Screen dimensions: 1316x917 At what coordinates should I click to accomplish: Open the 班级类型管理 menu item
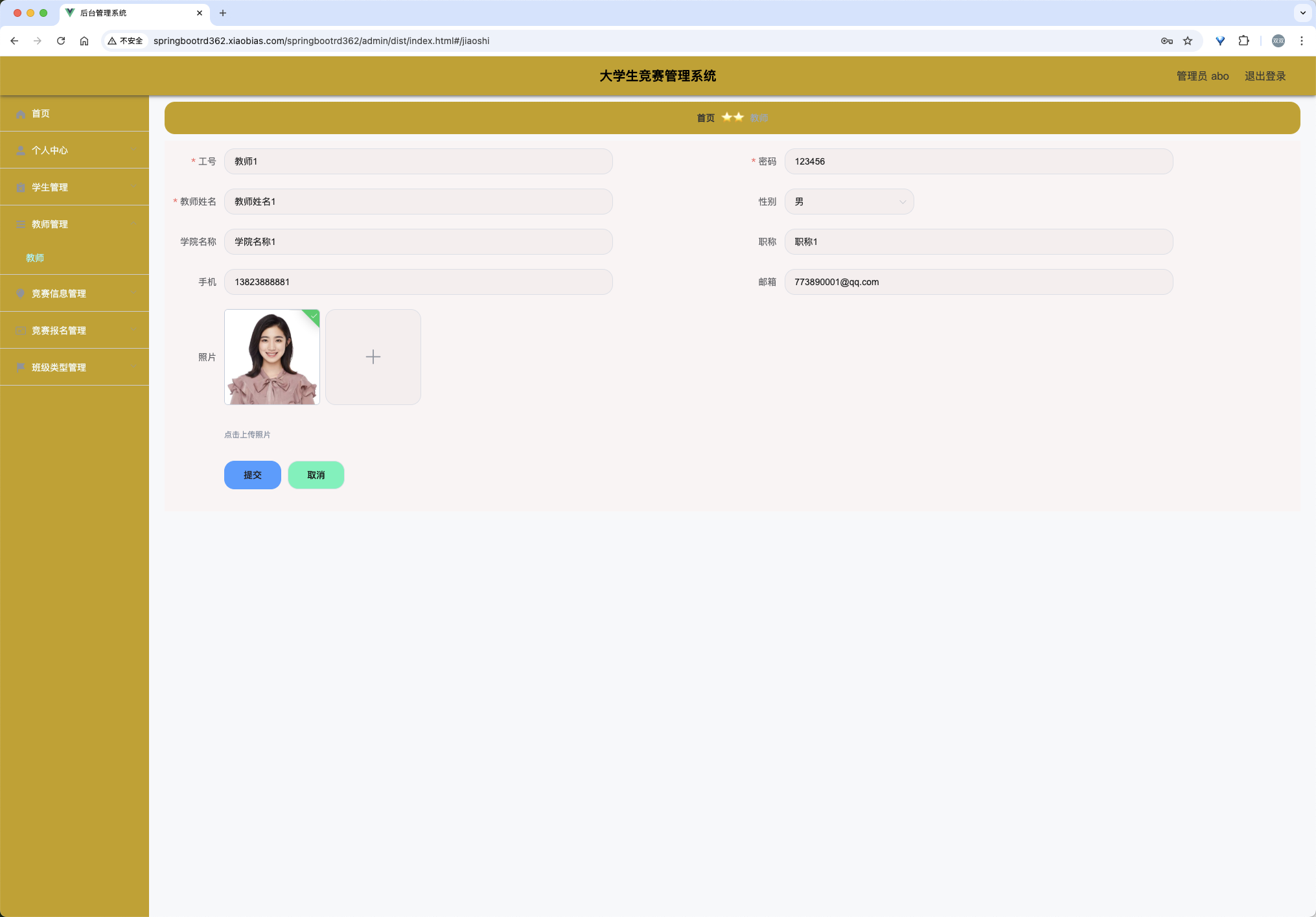[75, 367]
